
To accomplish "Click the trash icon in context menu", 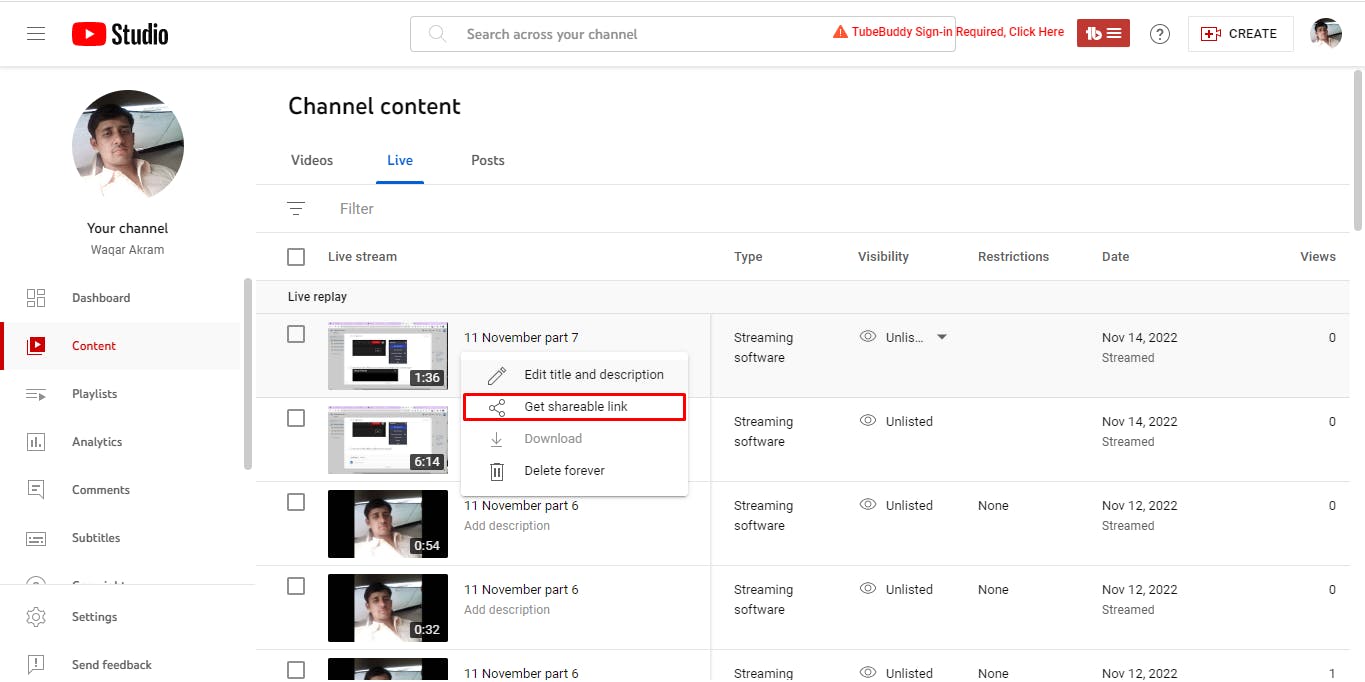I will (x=497, y=471).
